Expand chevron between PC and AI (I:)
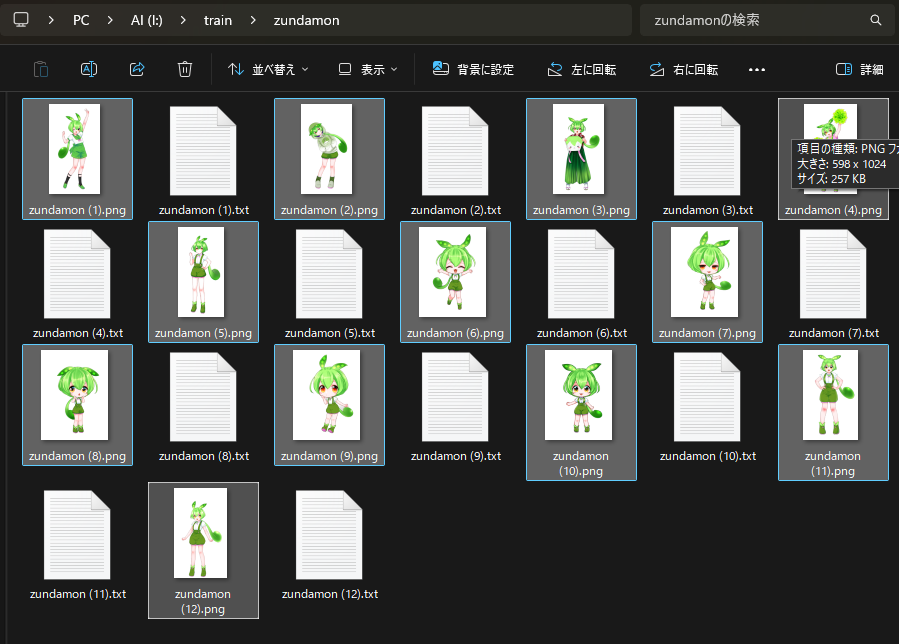The width and height of the screenshot is (899, 644). 110,20
